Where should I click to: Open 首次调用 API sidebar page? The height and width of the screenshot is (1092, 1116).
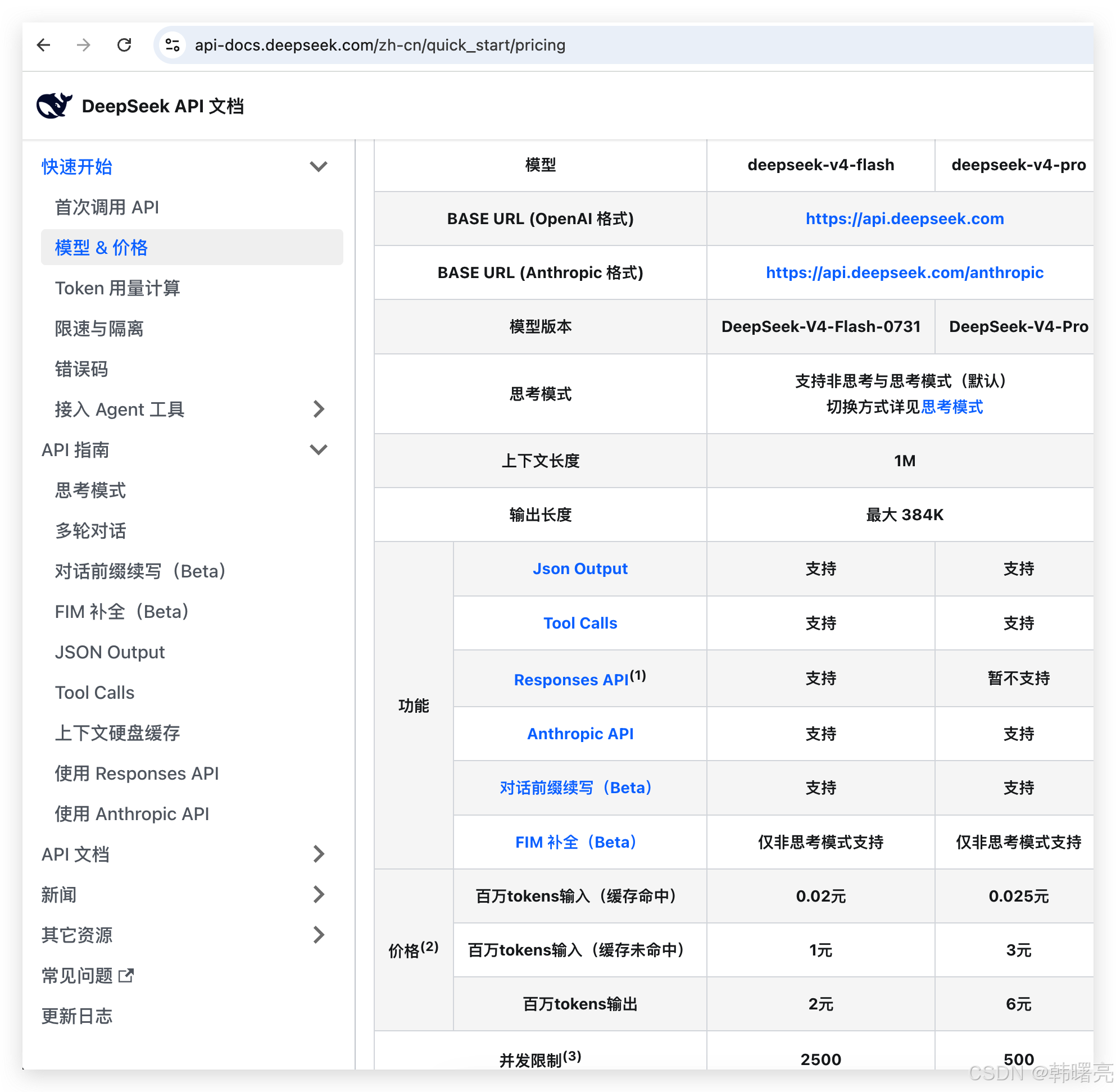pyautogui.click(x=107, y=207)
